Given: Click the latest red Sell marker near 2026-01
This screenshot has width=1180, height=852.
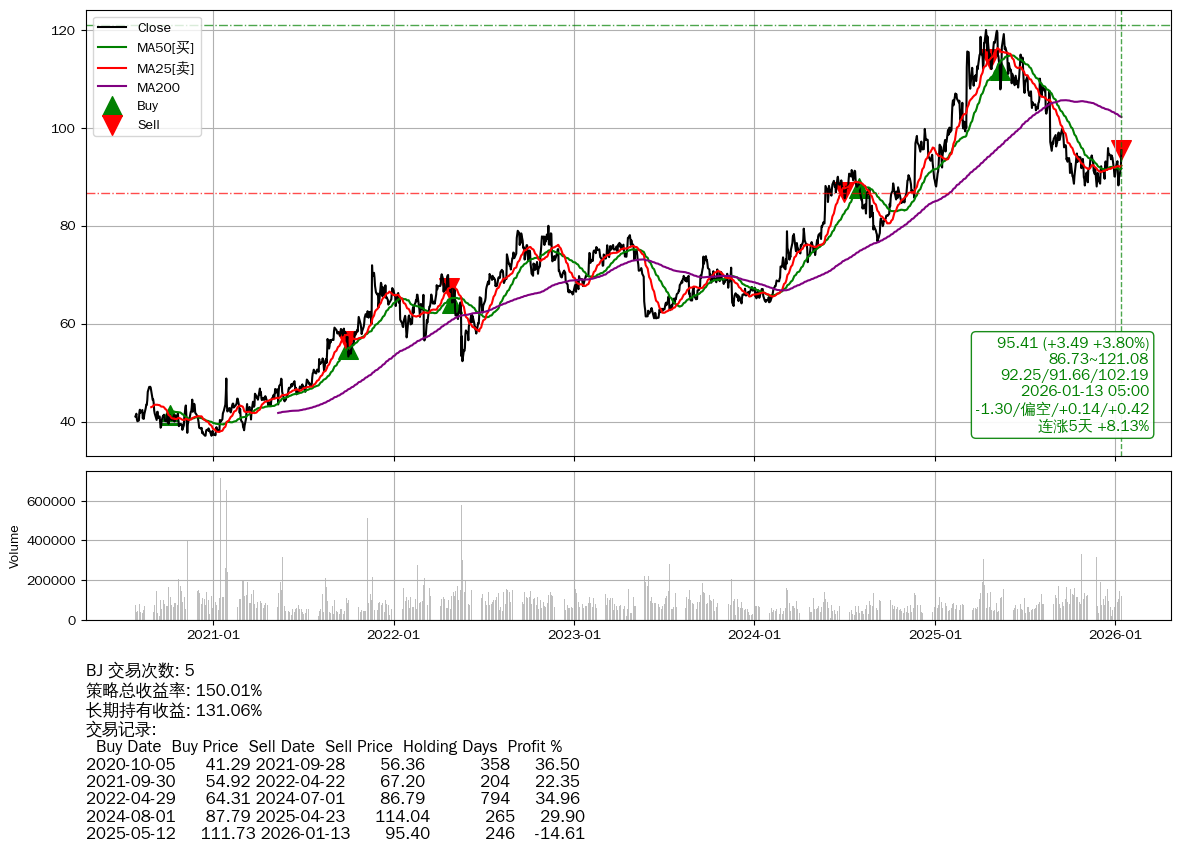Looking at the screenshot, I should (1121, 151).
